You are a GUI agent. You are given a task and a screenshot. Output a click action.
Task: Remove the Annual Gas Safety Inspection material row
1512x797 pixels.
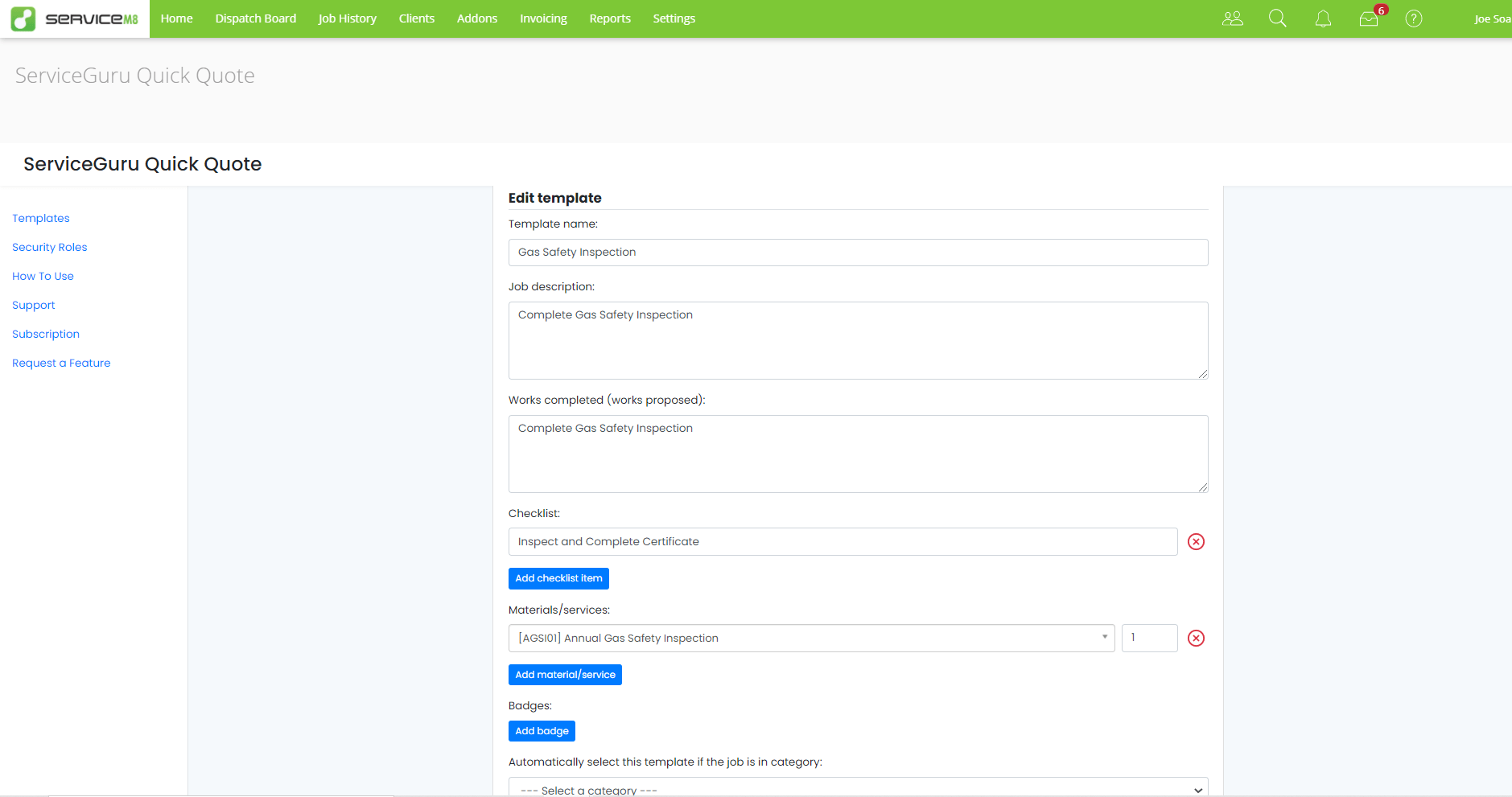pos(1197,639)
